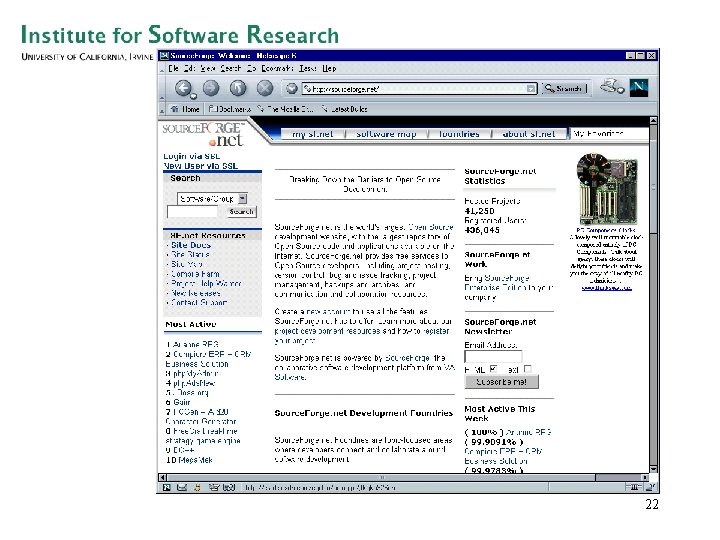
Task: Open the Bookmarks menu in the menu bar
Action: coord(277,68)
